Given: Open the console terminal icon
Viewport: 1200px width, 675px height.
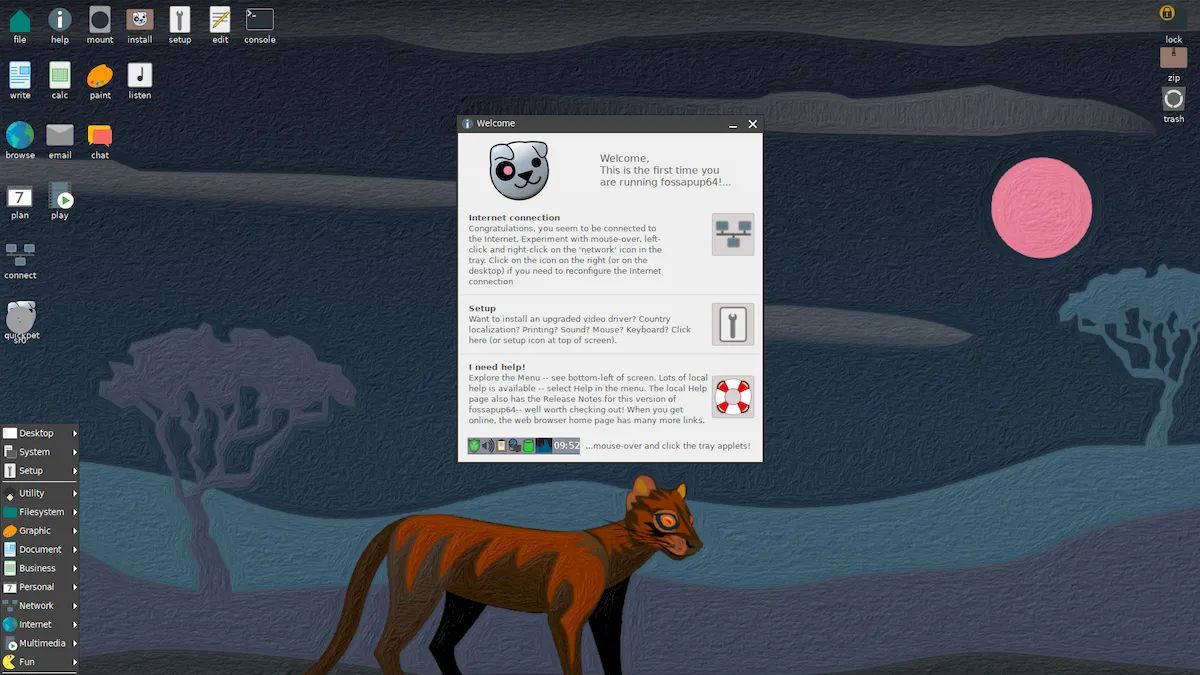Looking at the screenshot, I should click(259, 21).
